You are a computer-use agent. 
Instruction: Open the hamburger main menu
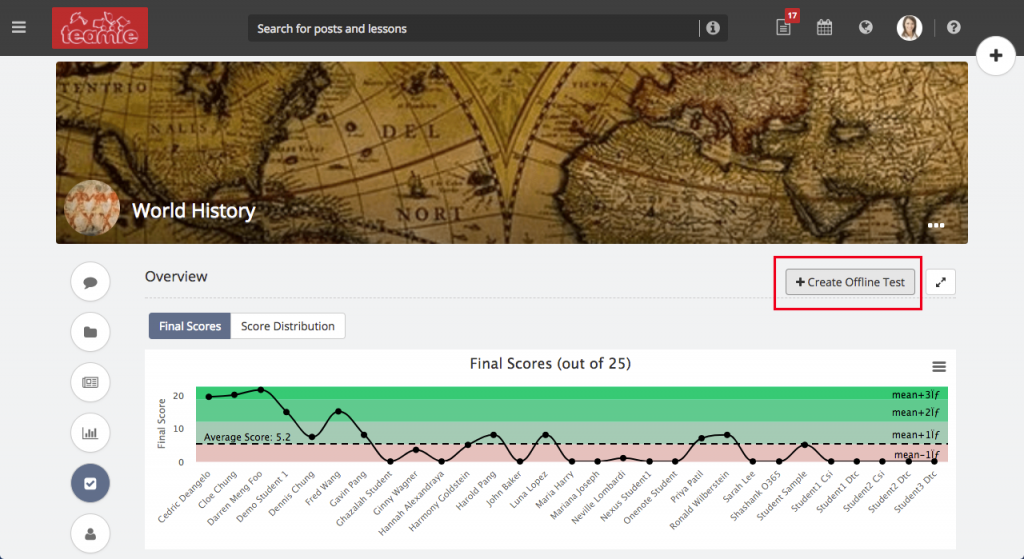tap(19, 27)
